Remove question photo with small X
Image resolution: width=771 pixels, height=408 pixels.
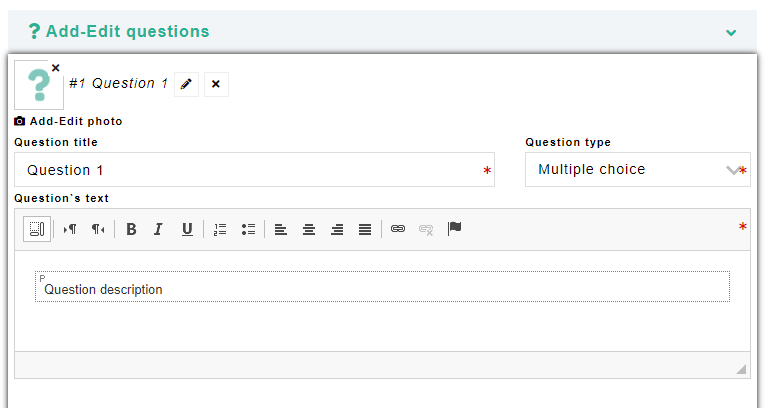(56, 68)
